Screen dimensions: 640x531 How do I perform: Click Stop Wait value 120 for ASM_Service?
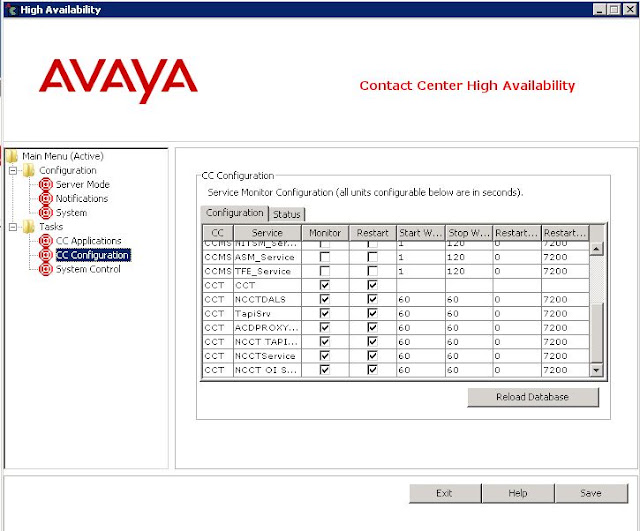[469, 257]
